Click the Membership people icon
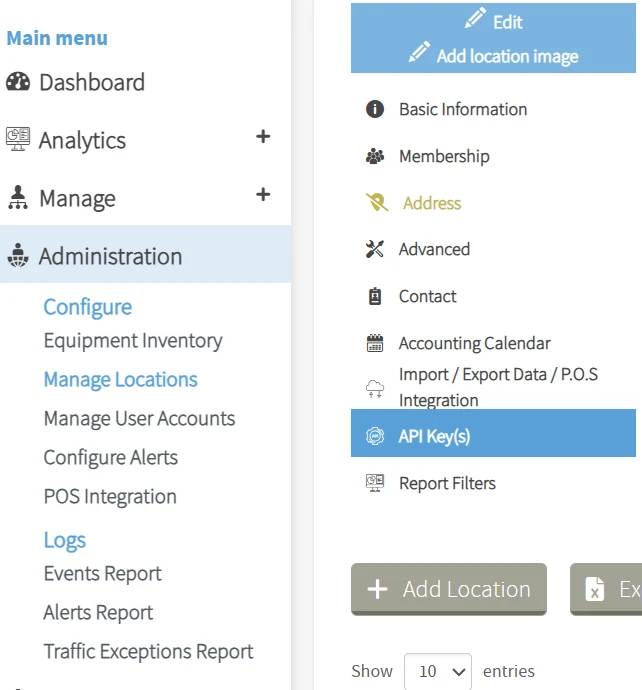Screen dimensions: 642x690 coord(375,156)
